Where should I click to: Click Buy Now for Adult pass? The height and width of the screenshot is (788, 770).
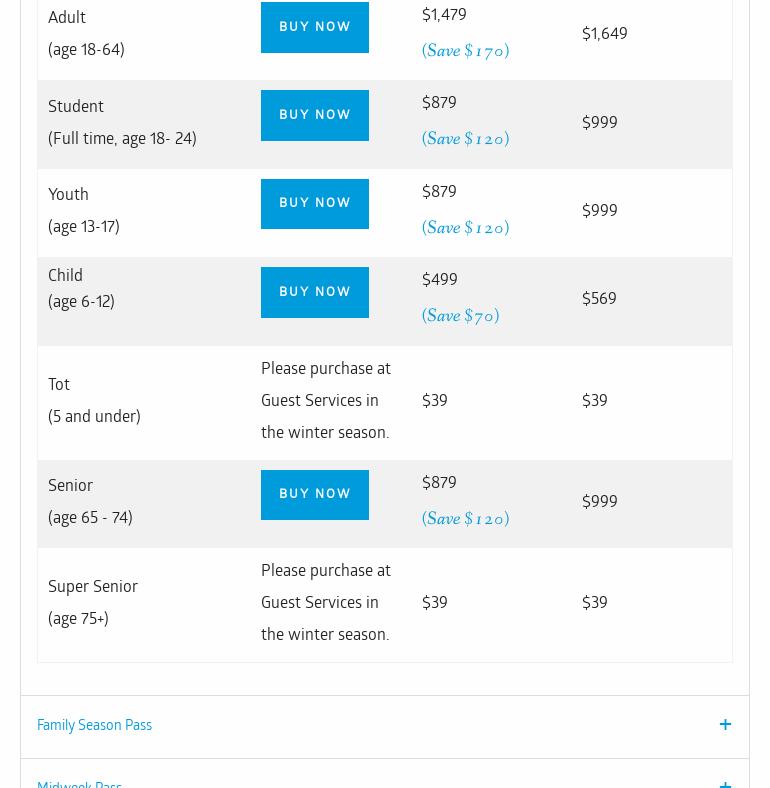click(314, 27)
